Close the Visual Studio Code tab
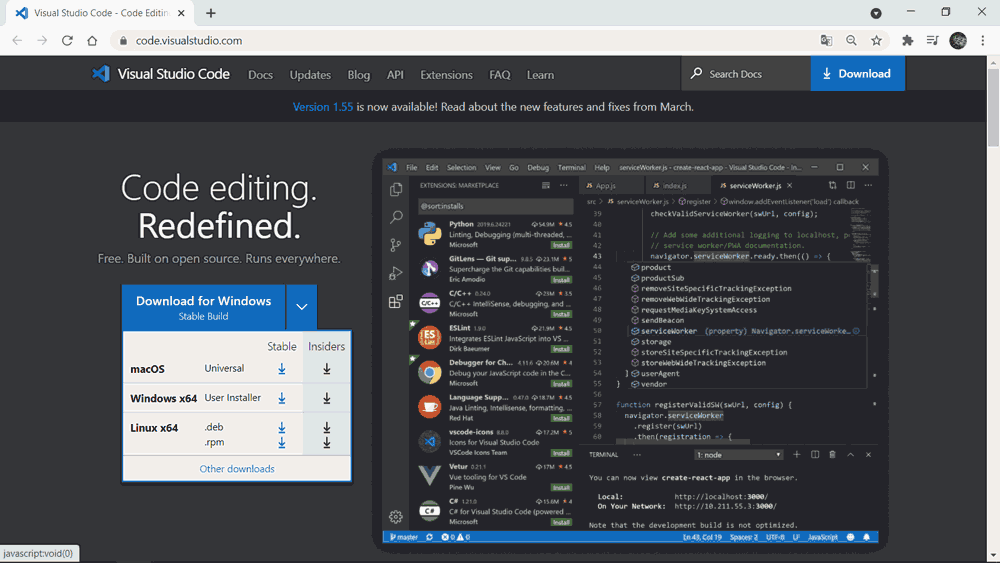Image resolution: width=1000 pixels, height=563 pixels. click(x=181, y=13)
